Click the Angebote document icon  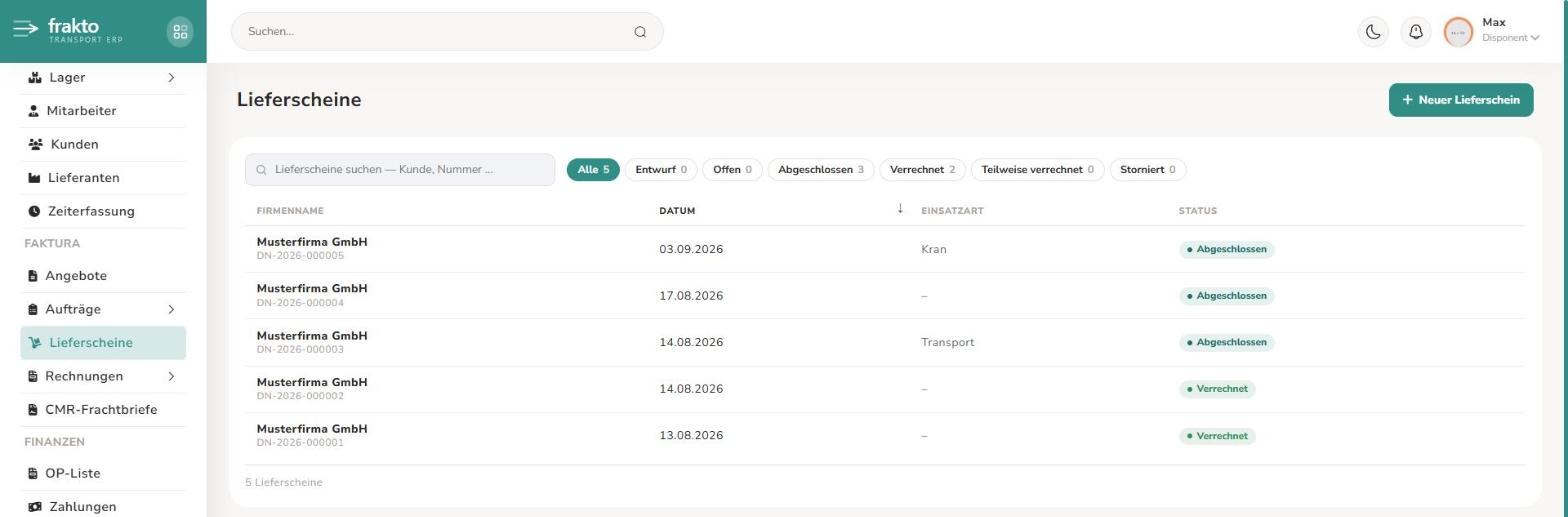(x=33, y=276)
